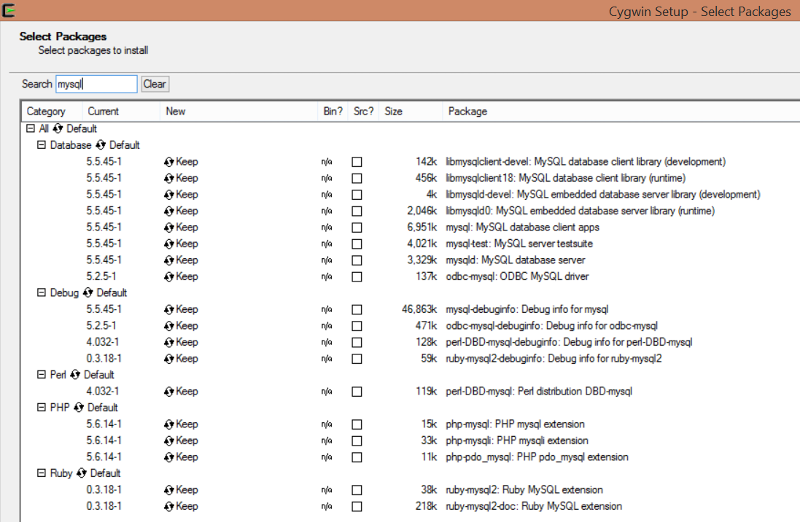Tick the Src checkbox for php-mysqli
Screen dimensions: 800x522
357,441
